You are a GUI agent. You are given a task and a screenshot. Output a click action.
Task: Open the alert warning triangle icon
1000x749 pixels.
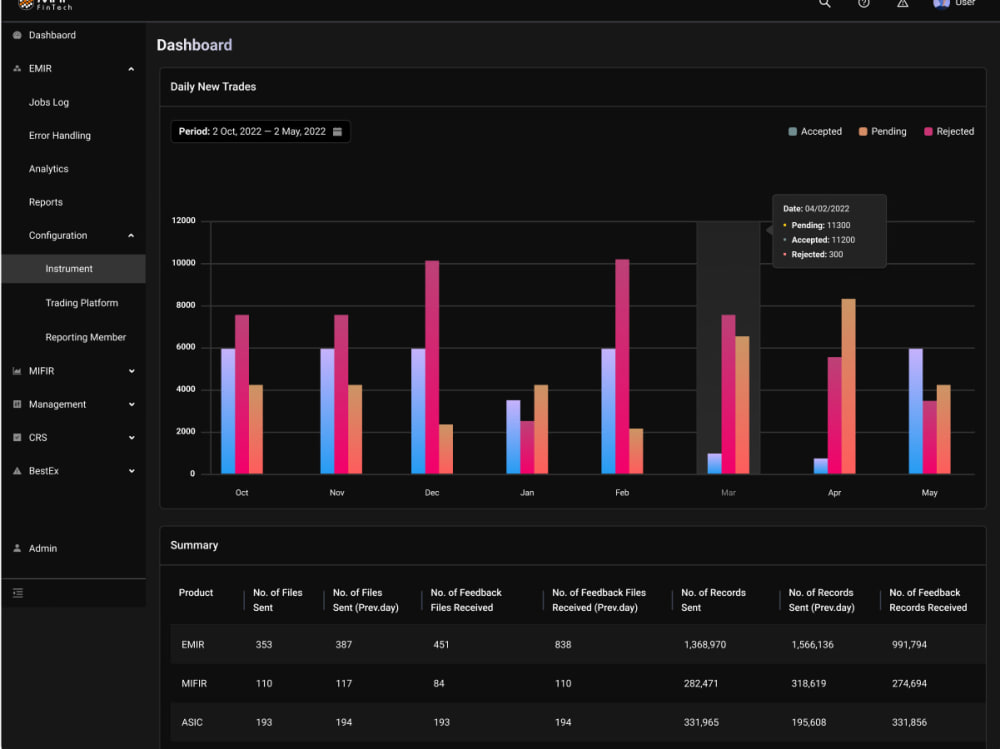click(x=902, y=3)
